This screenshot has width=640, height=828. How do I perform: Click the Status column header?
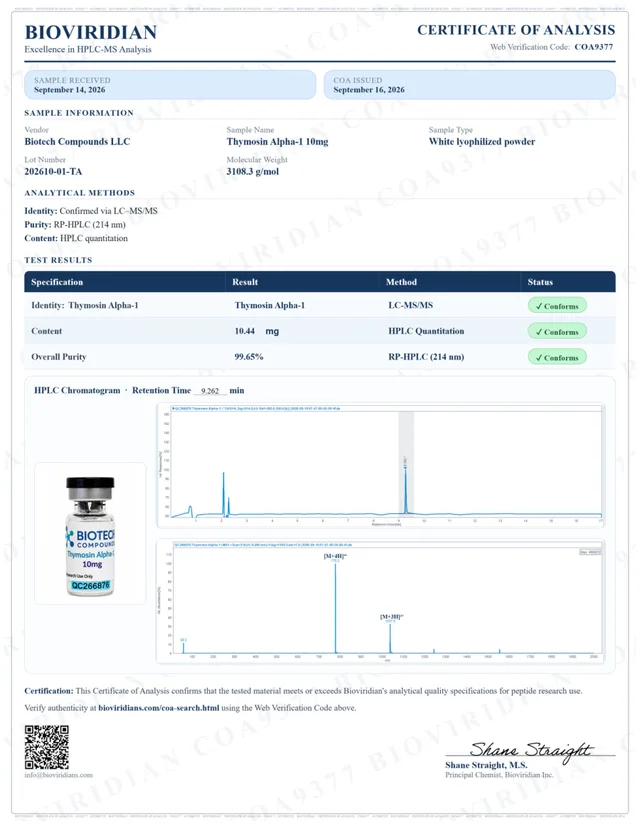pos(540,282)
